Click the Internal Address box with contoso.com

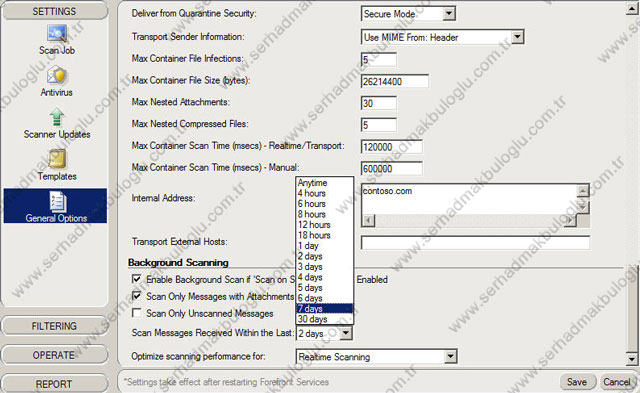[x=469, y=199]
